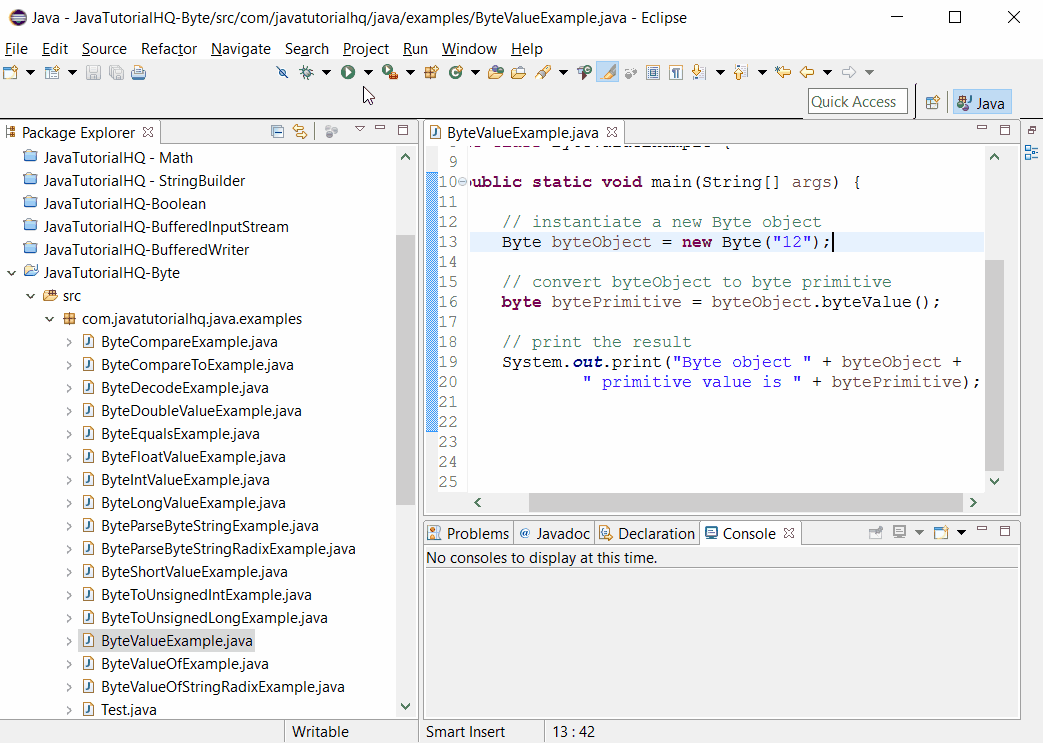This screenshot has height=743, width=1043.
Task: Collapse the src folder
Action: (30, 295)
